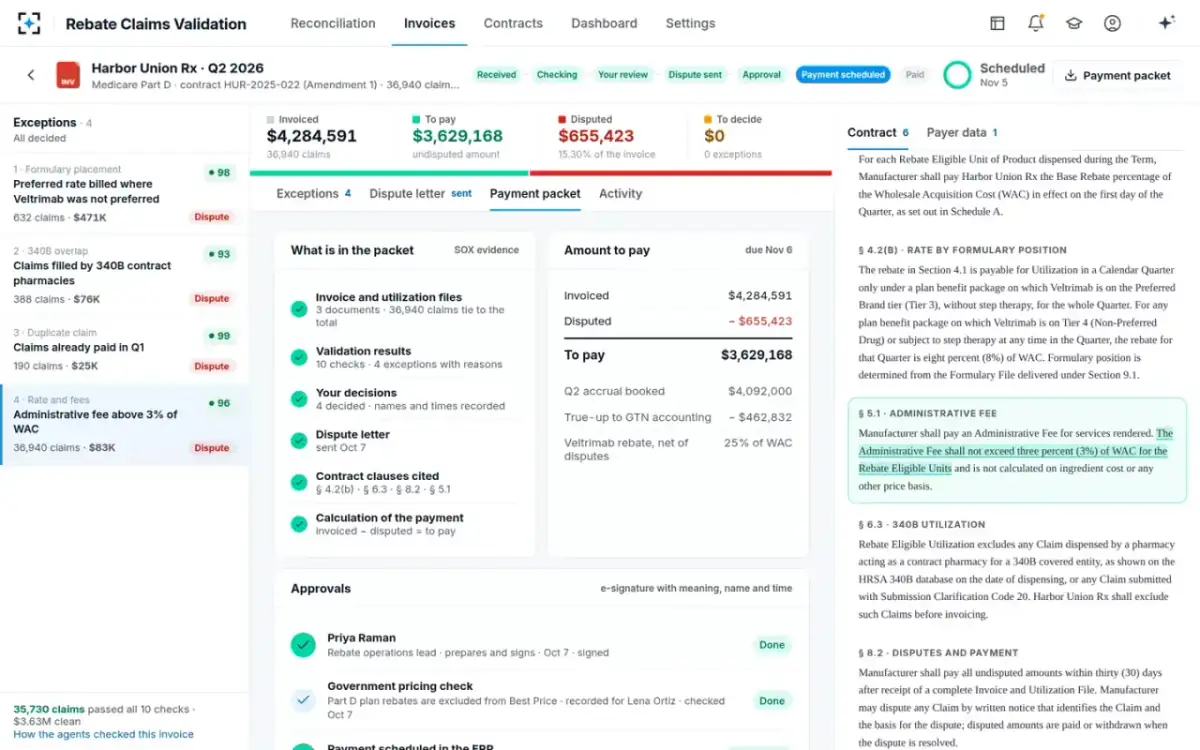Image resolution: width=1200 pixels, height=750 pixels.
Task: Select the 340B overlap exception row
Action: click(124, 276)
